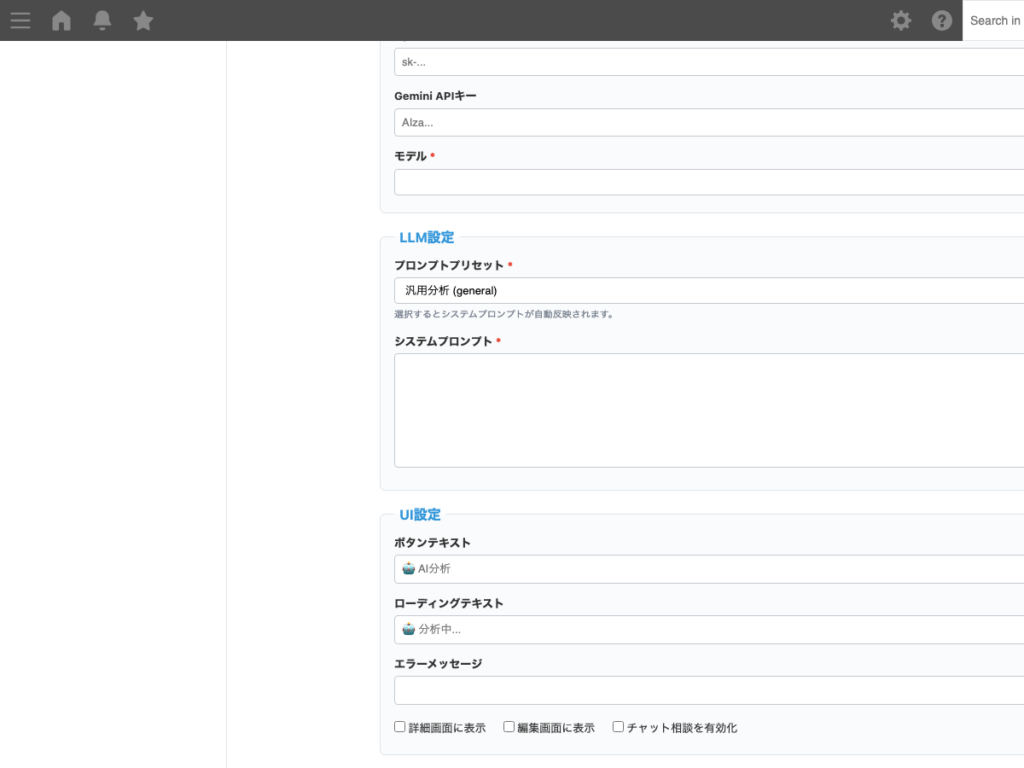Enable 編集画面に表示 checkbox
1024x768 pixels.
[x=508, y=726]
